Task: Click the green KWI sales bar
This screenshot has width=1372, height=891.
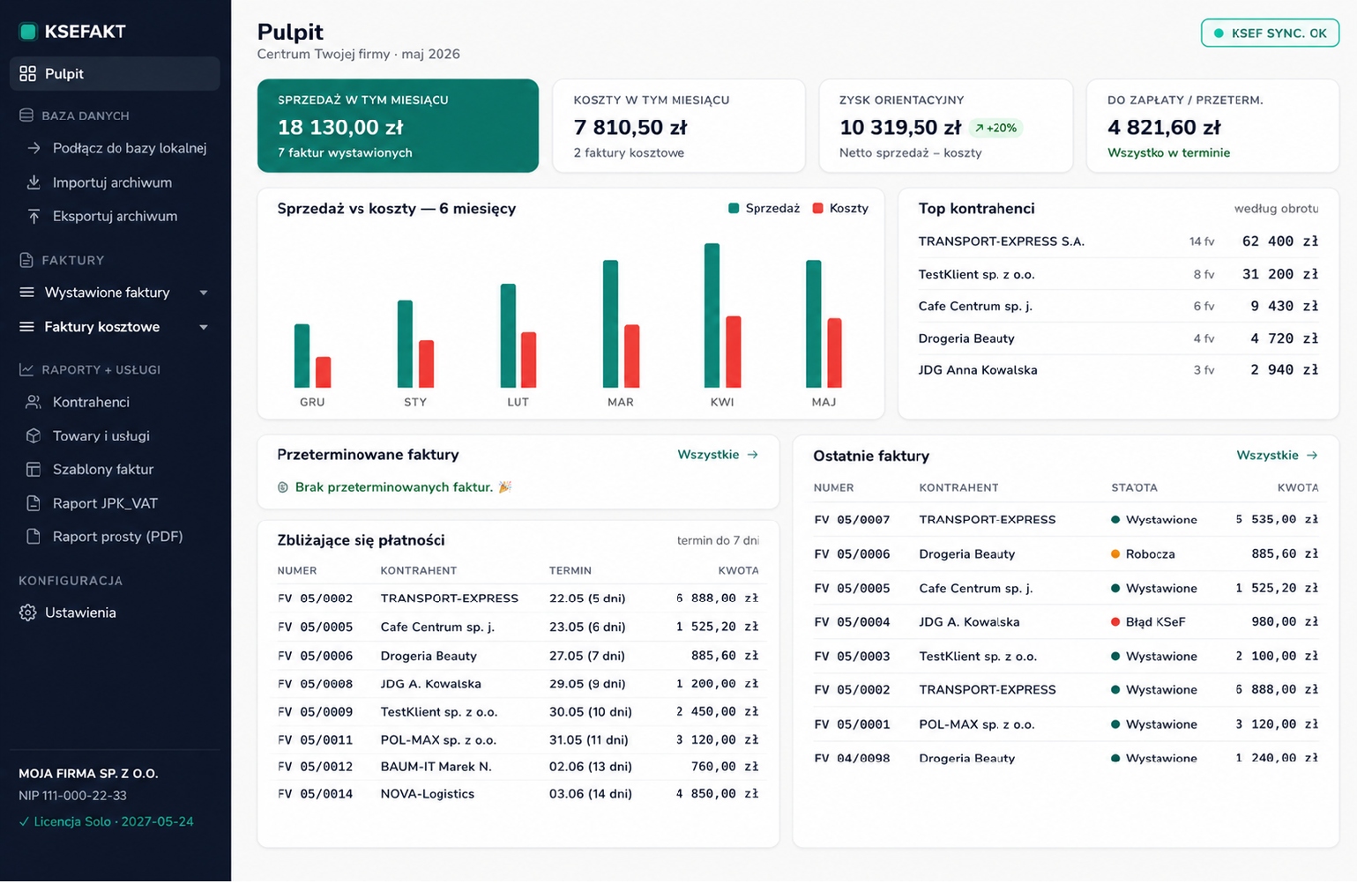Action: [712, 316]
